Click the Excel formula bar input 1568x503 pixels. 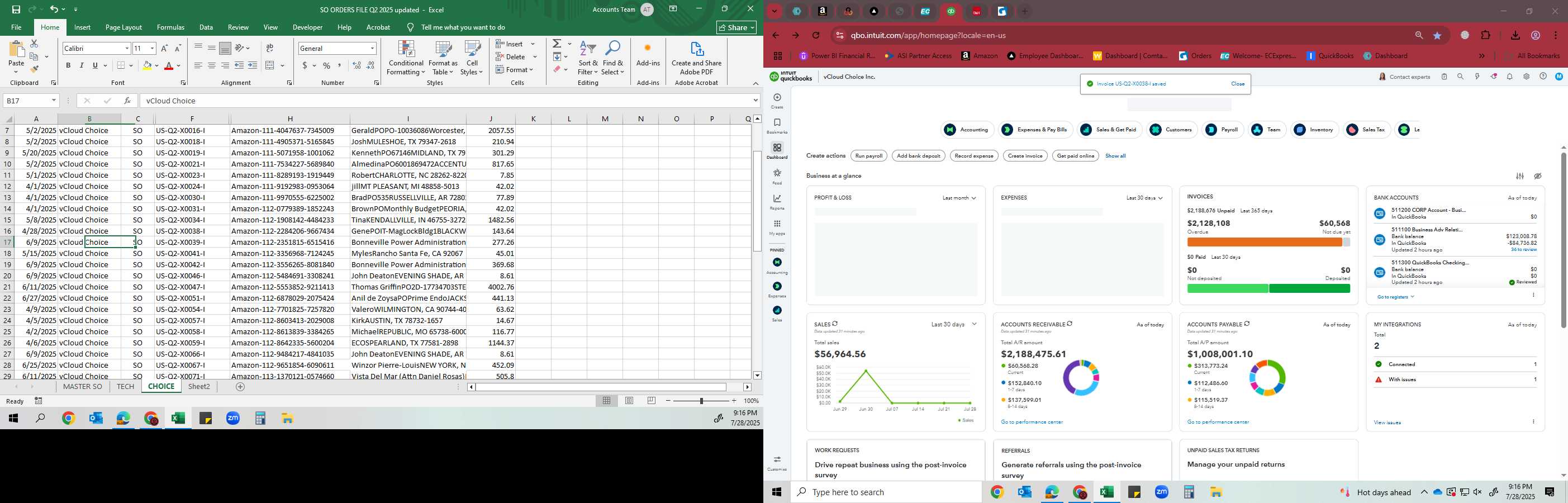pyautogui.click(x=445, y=101)
